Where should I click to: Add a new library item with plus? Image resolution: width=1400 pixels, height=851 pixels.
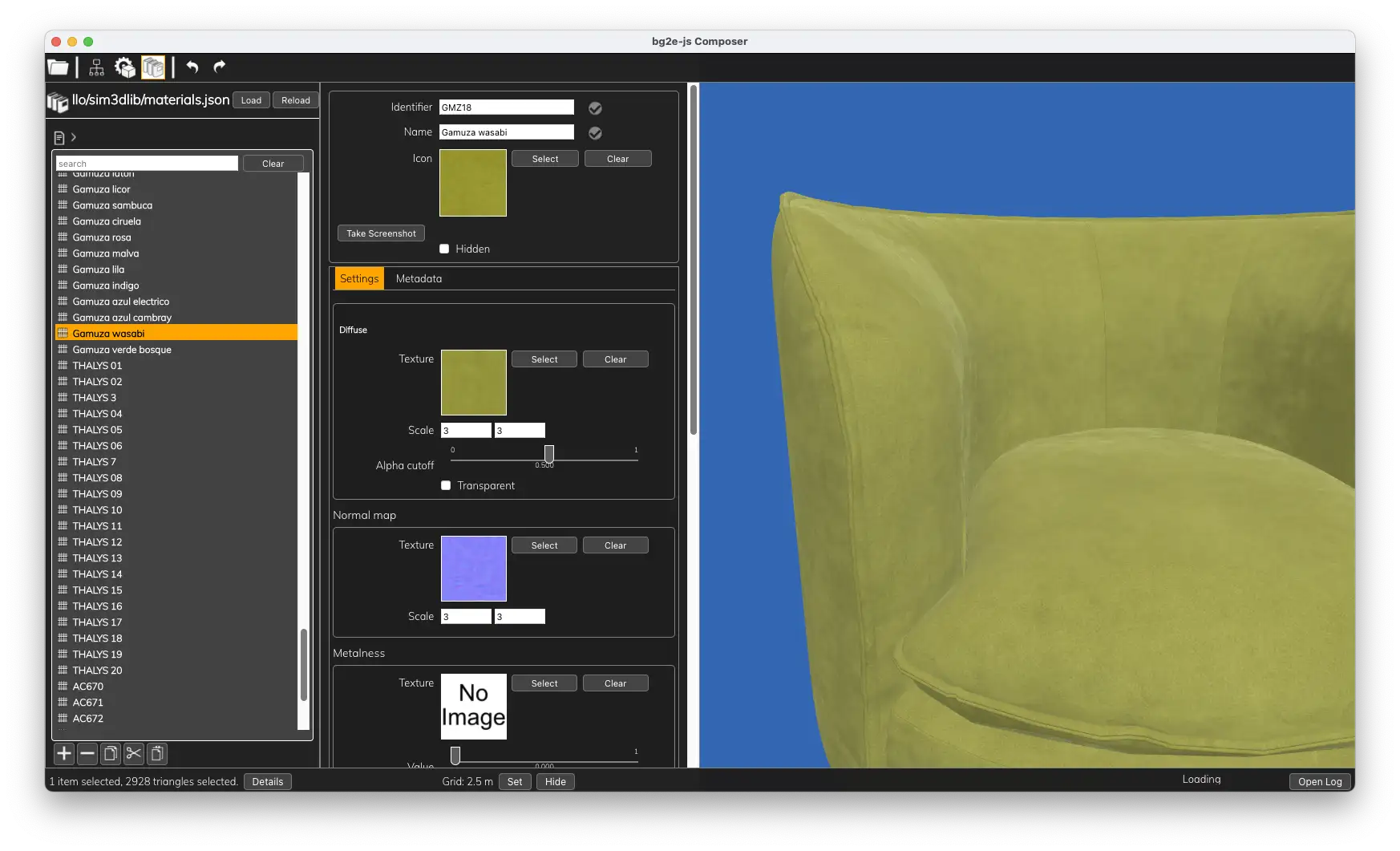64,753
